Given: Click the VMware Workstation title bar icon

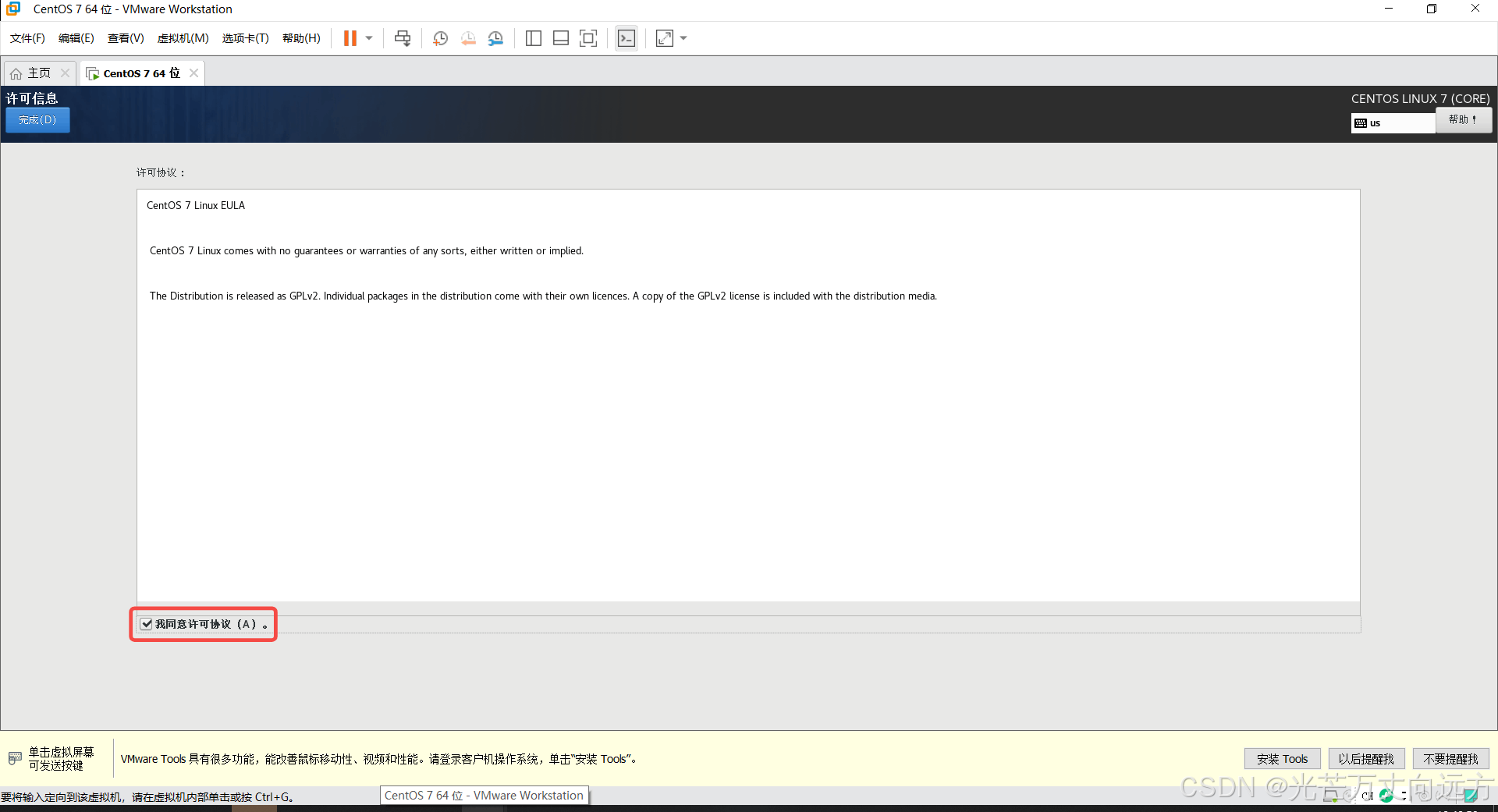Looking at the screenshot, I should (x=13, y=9).
